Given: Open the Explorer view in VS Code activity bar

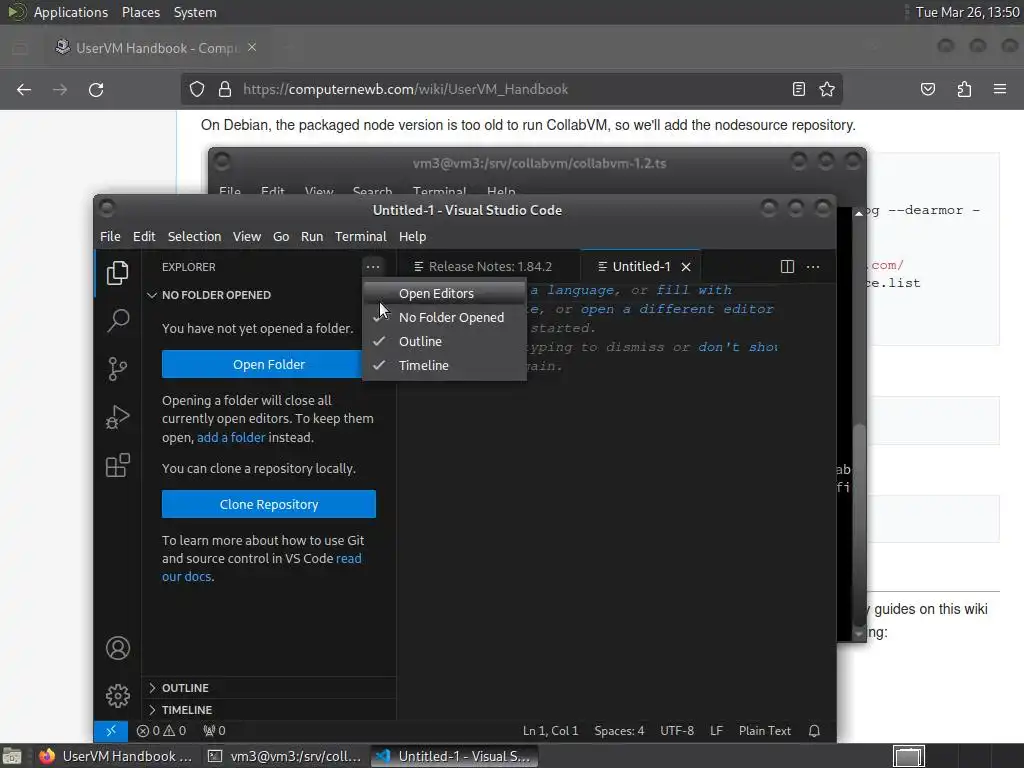Looking at the screenshot, I should coord(118,273).
